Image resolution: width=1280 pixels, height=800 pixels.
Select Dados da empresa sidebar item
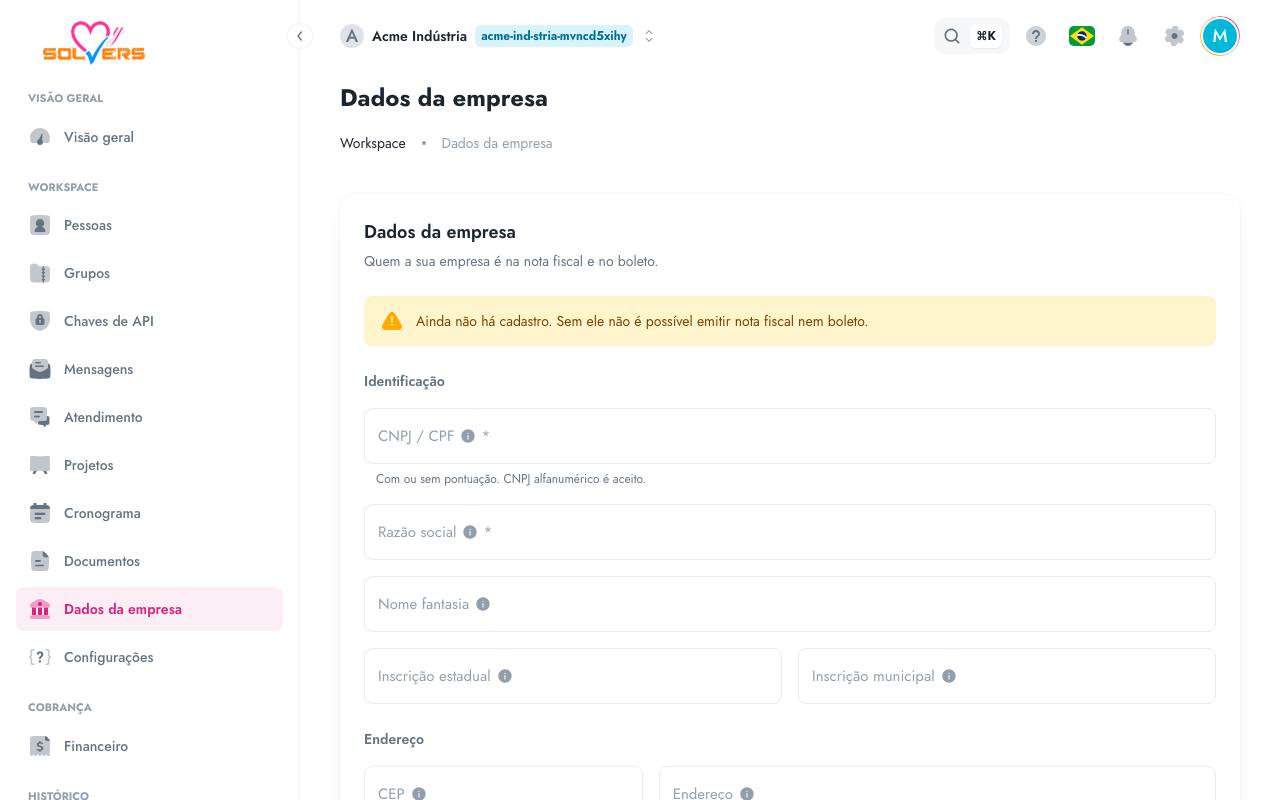(149, 609)
